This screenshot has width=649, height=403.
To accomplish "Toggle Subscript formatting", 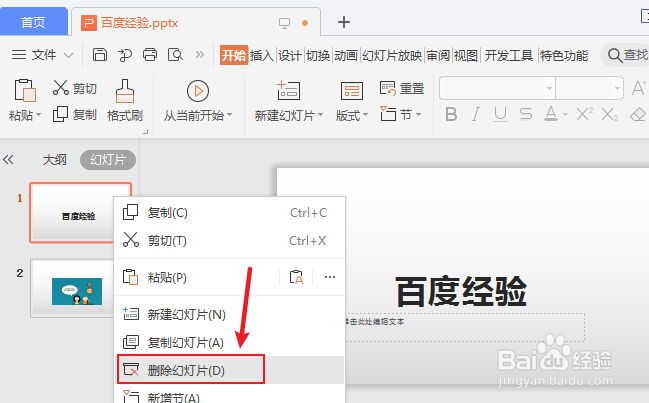I will (610, 114).
